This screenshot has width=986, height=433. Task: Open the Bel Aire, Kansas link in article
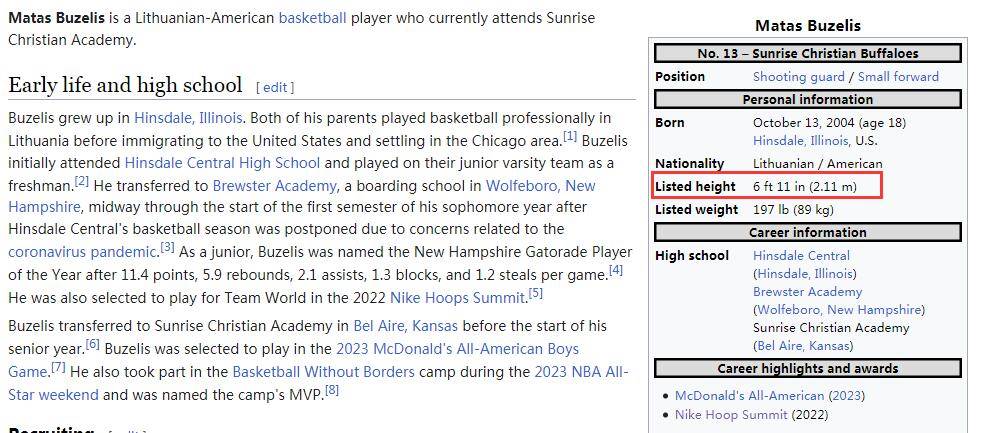(406, 326)
